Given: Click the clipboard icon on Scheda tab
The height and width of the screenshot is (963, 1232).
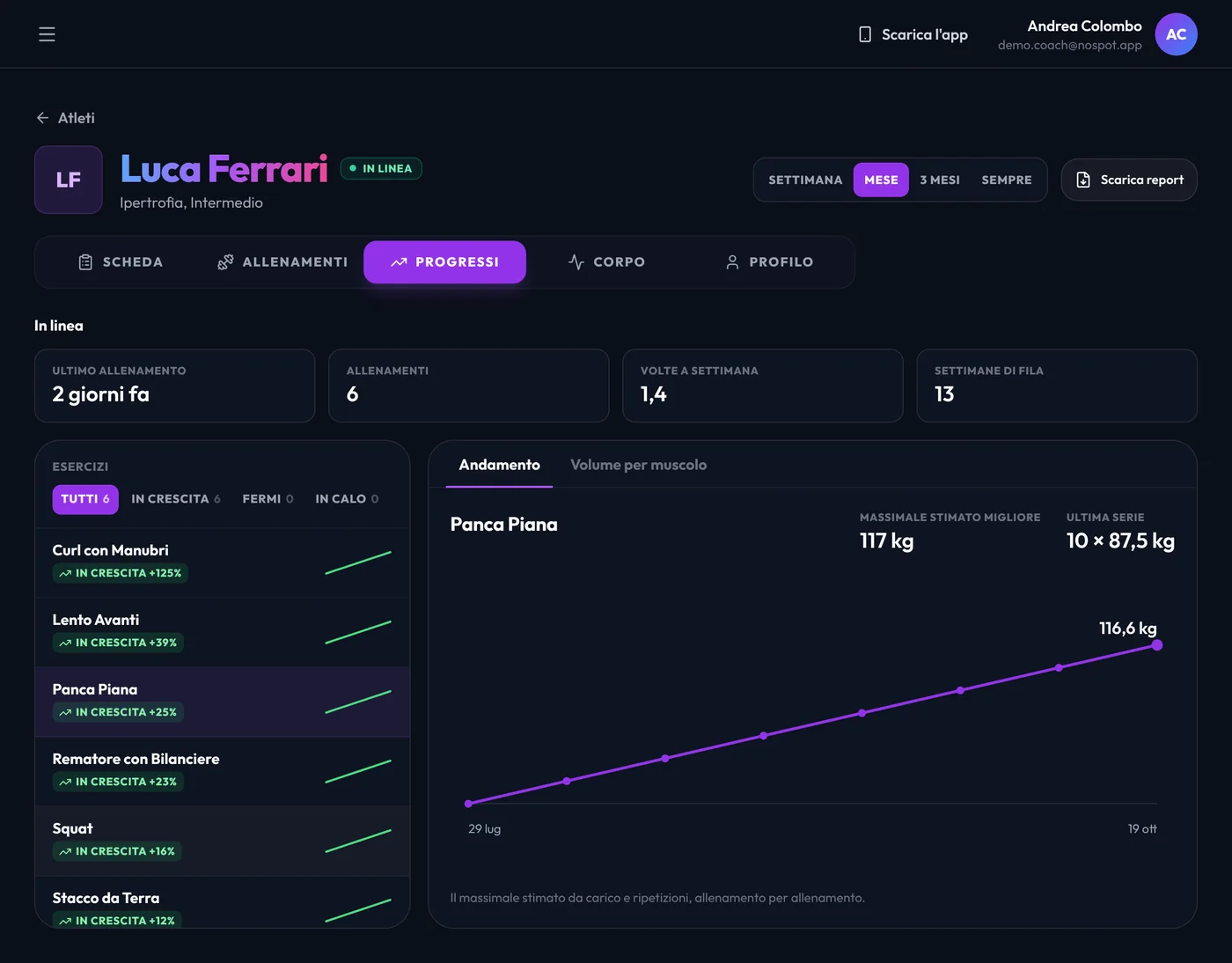Looking at the screenshot, I should (85, 262).
